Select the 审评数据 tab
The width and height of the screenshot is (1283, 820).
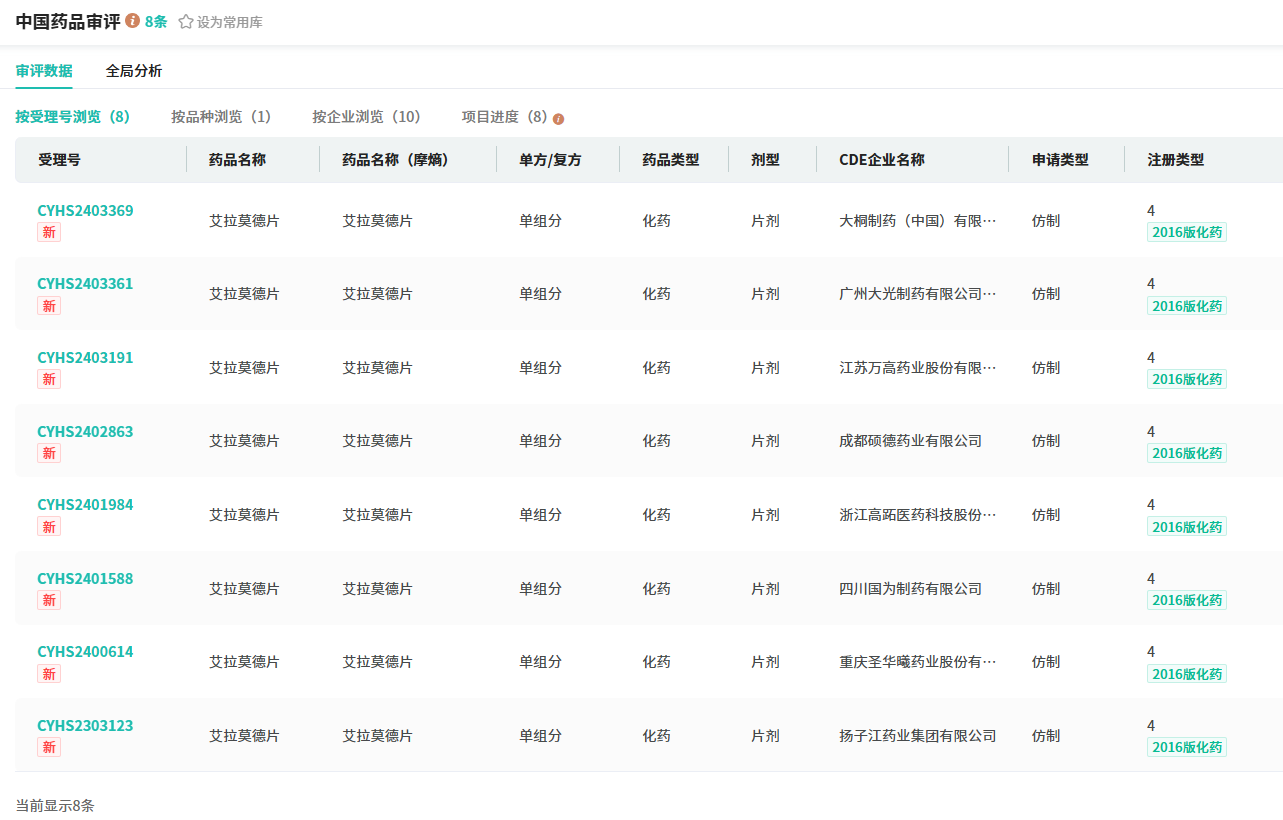click(44, 71)
